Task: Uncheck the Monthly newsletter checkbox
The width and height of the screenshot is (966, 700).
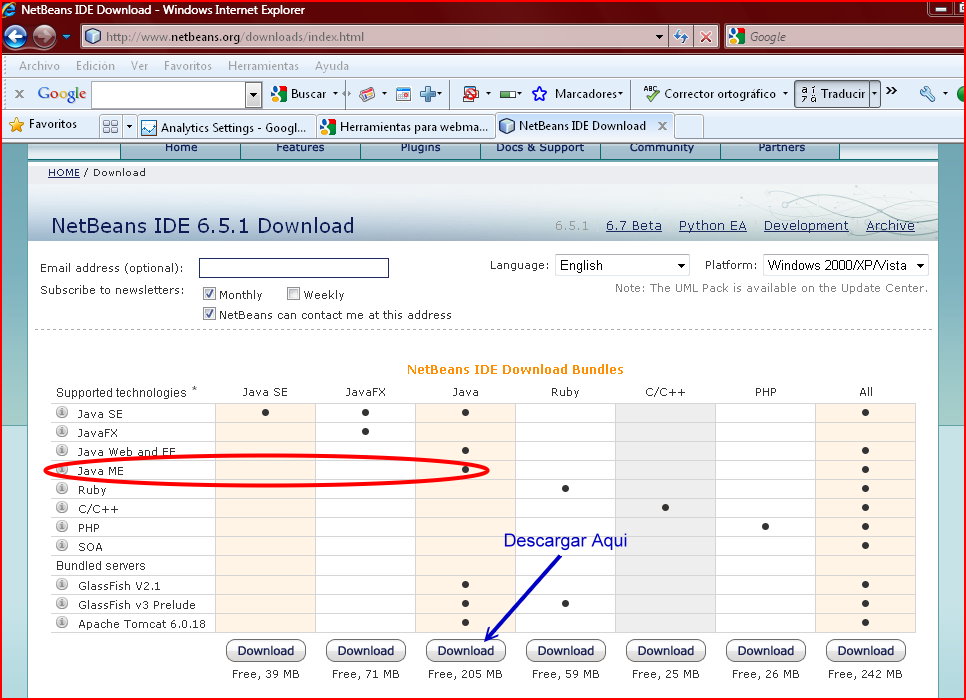Action: (209, 294)
